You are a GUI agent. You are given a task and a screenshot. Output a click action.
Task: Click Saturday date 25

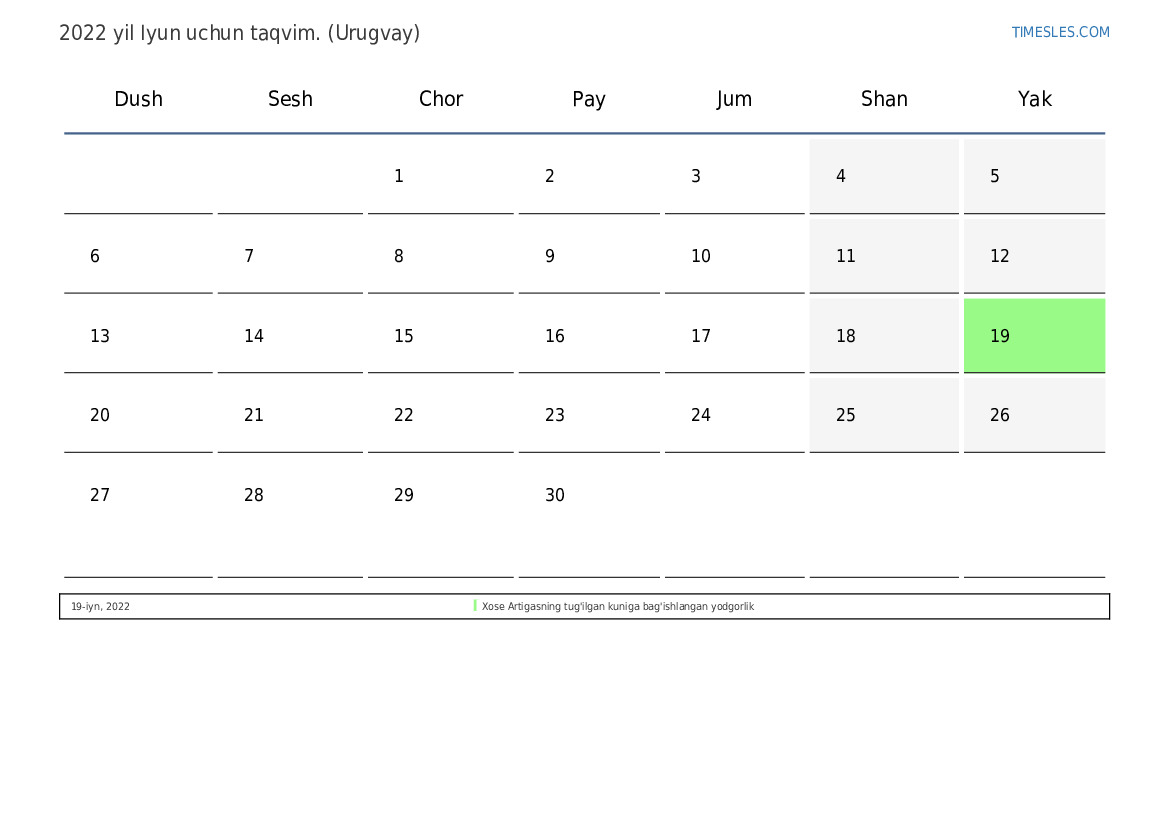884,415
